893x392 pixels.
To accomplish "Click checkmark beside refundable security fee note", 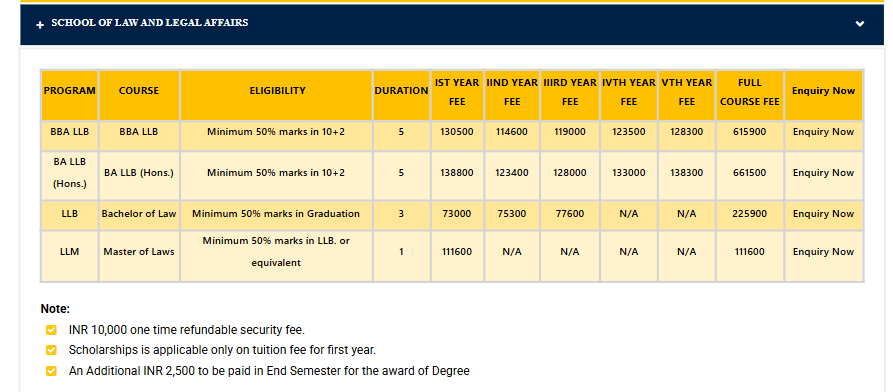I will (51, 330).
